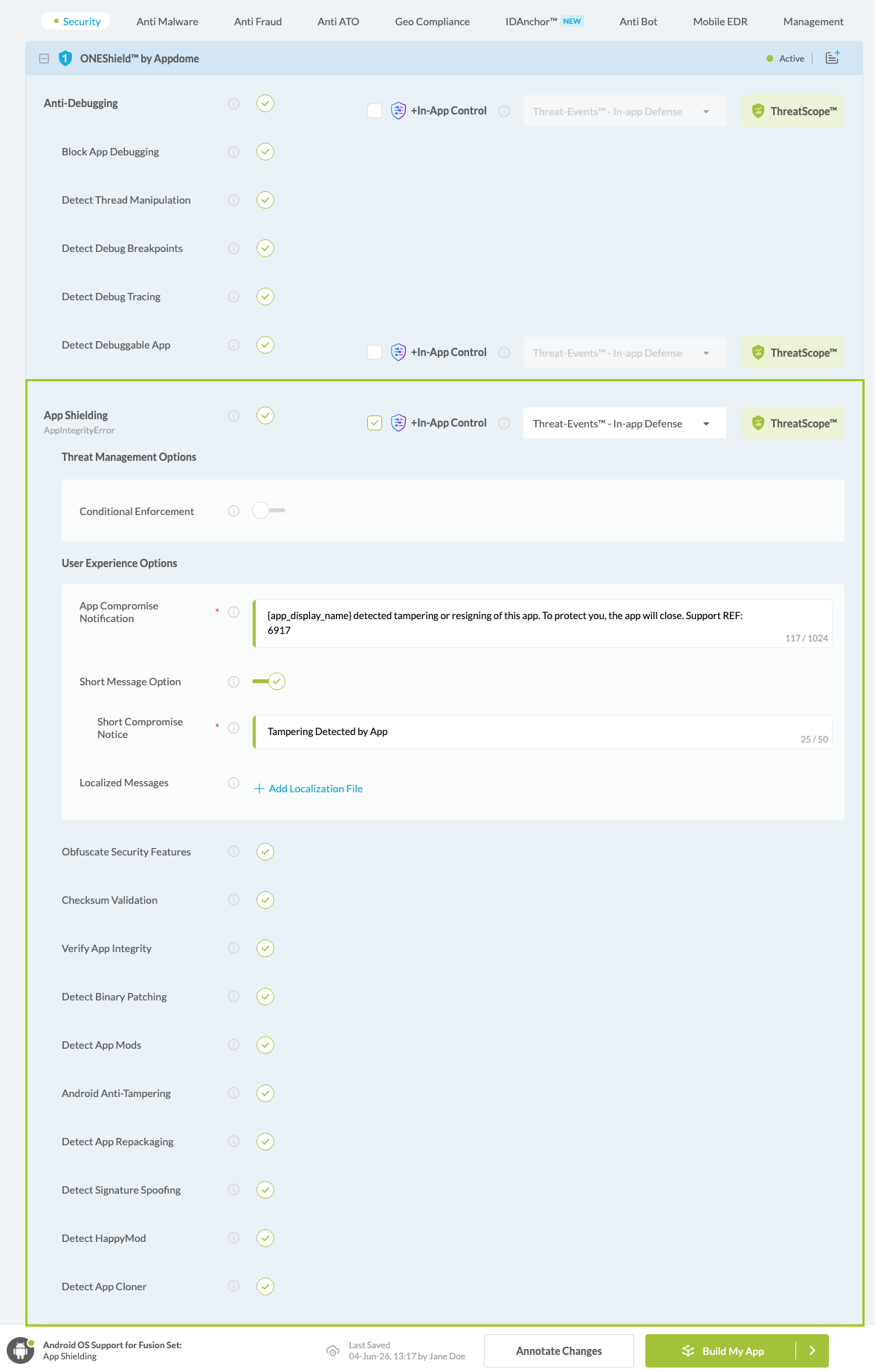875x1372 pixels.
Task: Open ThreatScope for App Shielding
Action: coord(793,423)
